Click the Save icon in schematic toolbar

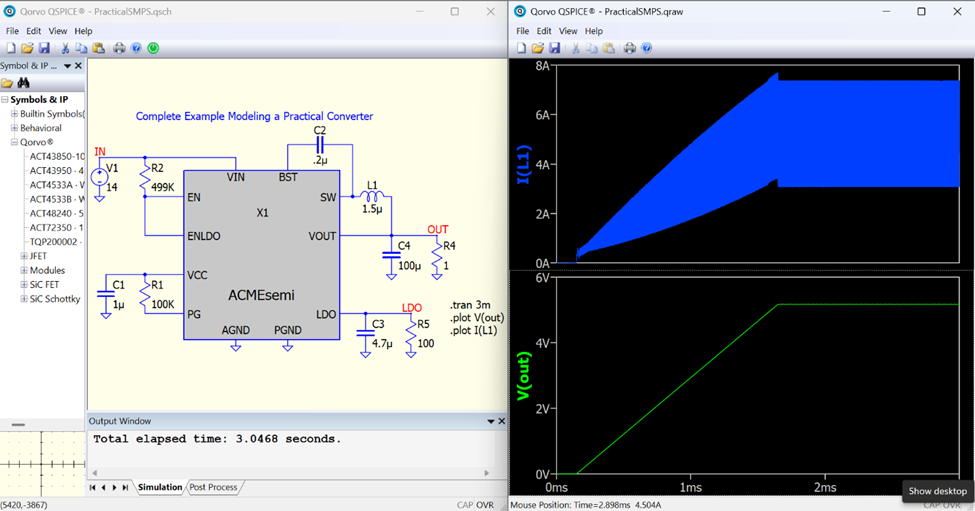click(x=44, y=48)
